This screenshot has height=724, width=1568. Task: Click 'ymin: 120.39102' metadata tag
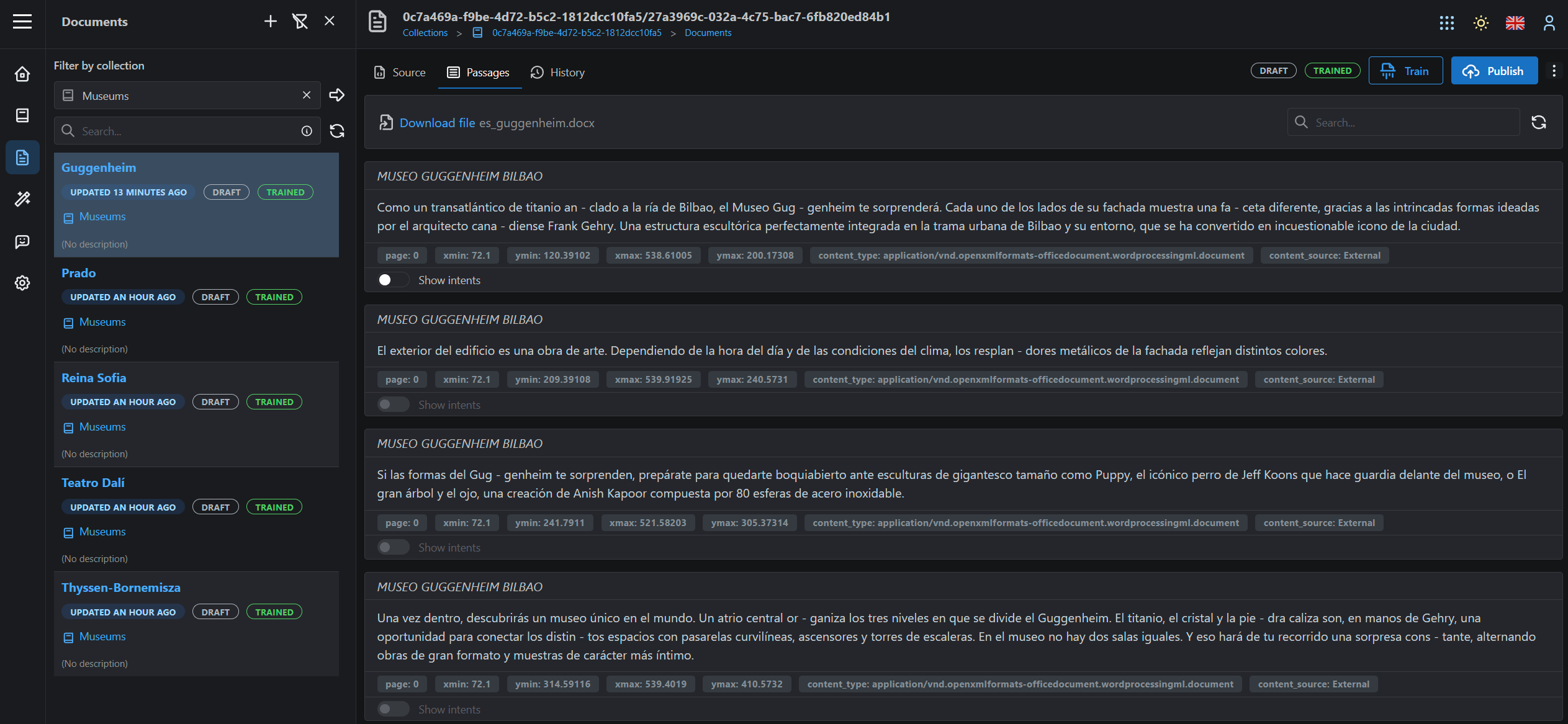[552, 256]
